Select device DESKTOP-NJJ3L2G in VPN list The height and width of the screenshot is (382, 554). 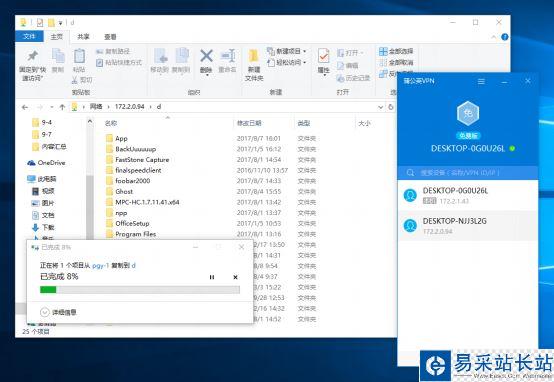(x=467, y=226)
